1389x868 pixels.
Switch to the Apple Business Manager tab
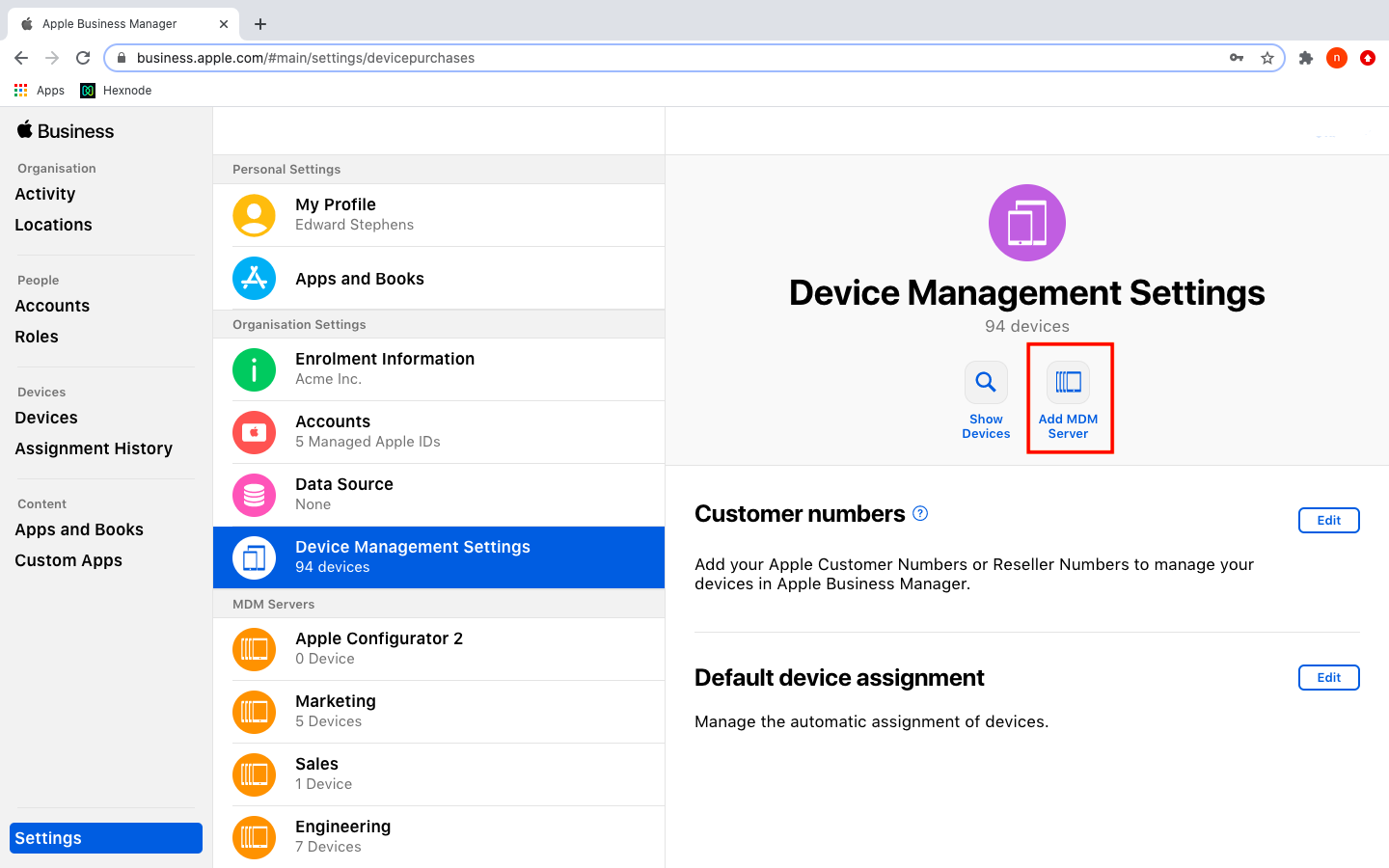tap(123, 24)
